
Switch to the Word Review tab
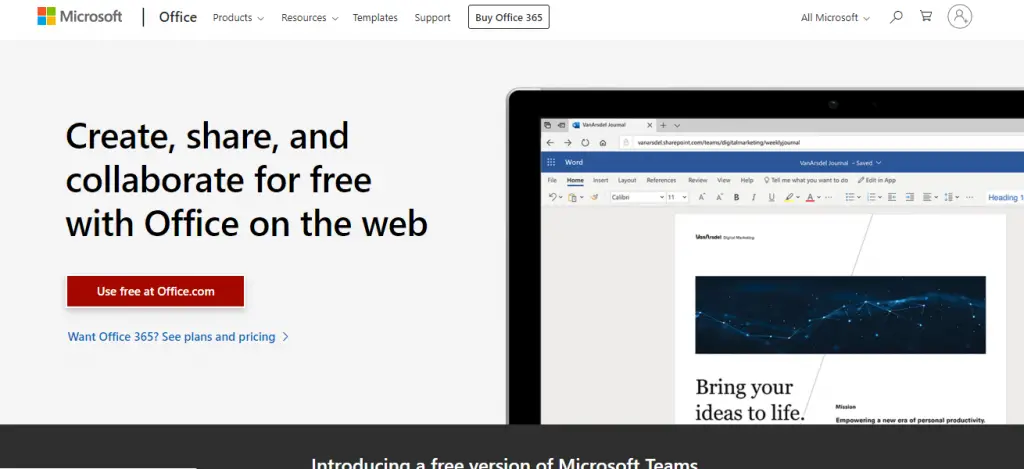pos(697,180)
